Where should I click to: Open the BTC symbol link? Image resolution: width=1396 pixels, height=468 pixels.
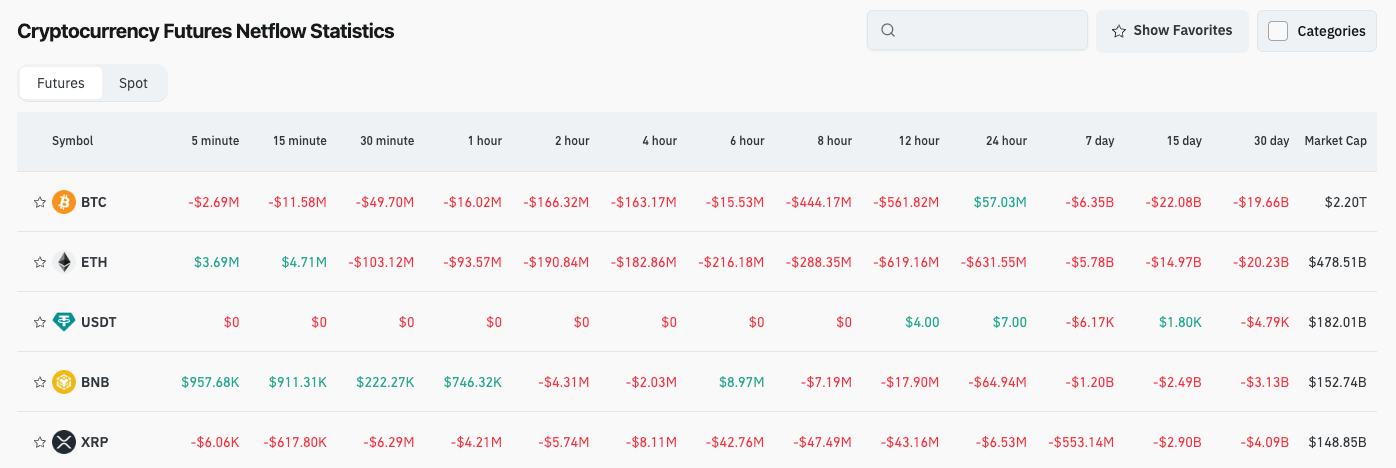pos(94,202)
